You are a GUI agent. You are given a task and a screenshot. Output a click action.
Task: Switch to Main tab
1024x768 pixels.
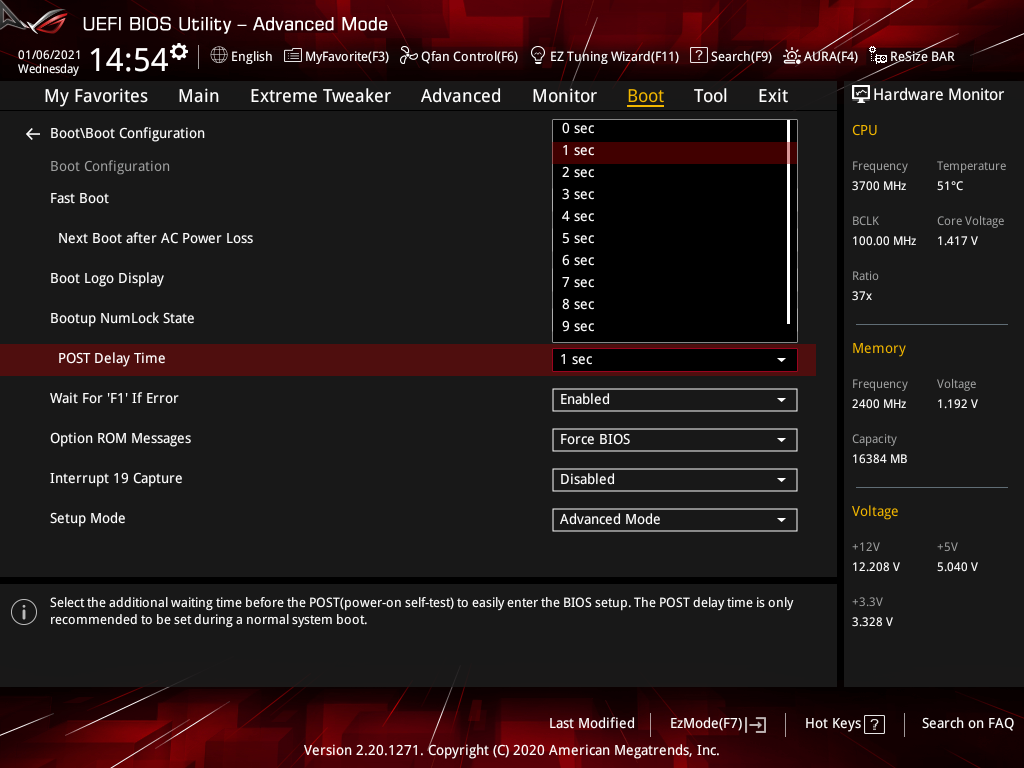point(199,96)
